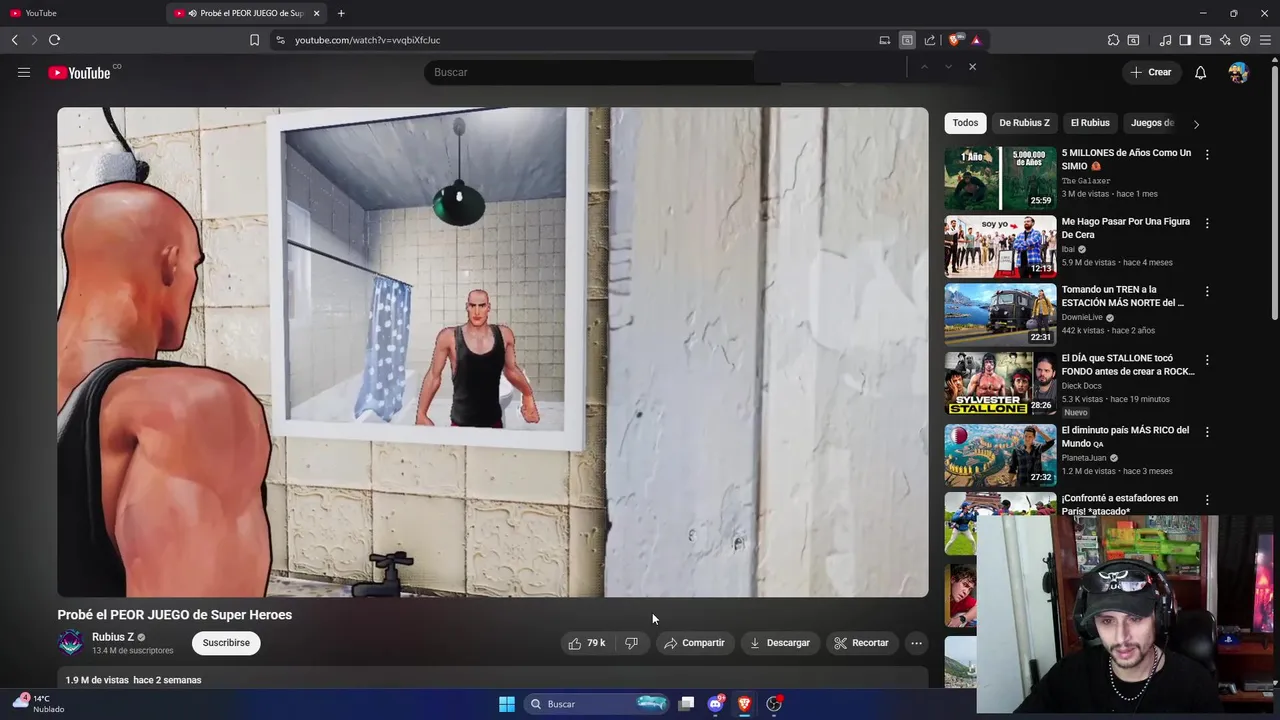Open the Brave Shields lion icon
1280x720 pixels.
(954, 40)
